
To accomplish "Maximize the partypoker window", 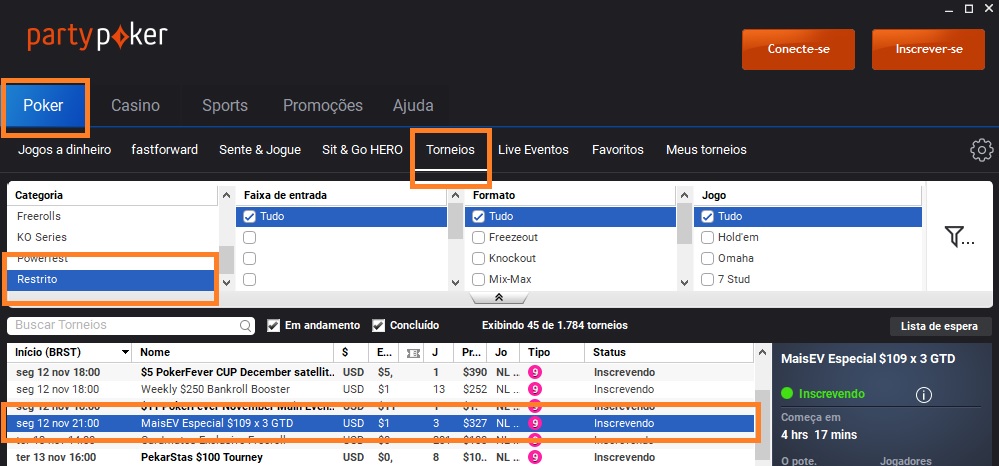I will click(x=968, y=8).
